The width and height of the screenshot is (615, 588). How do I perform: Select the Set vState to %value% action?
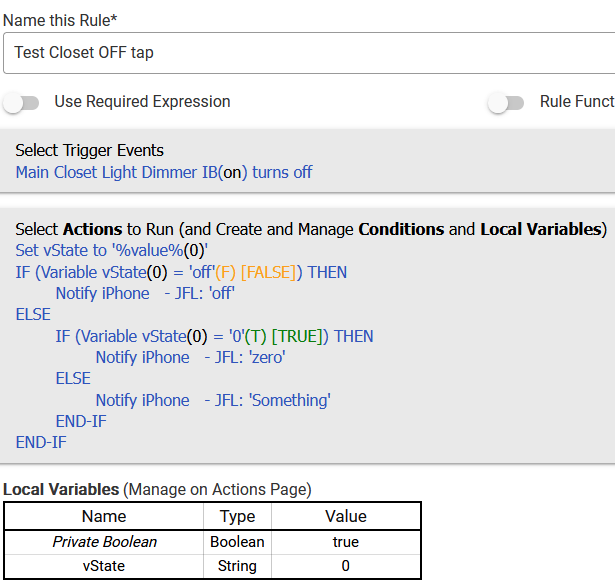(x=110, y=250)
